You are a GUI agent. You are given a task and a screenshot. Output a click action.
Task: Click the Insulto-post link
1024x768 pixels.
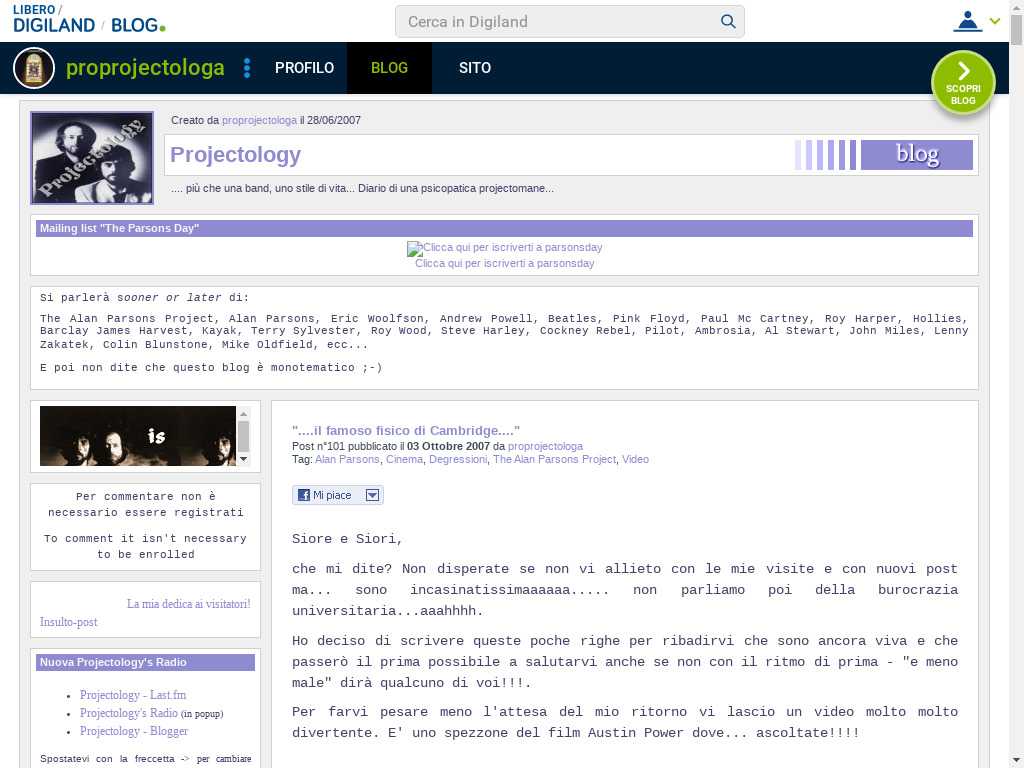(68, 622)
